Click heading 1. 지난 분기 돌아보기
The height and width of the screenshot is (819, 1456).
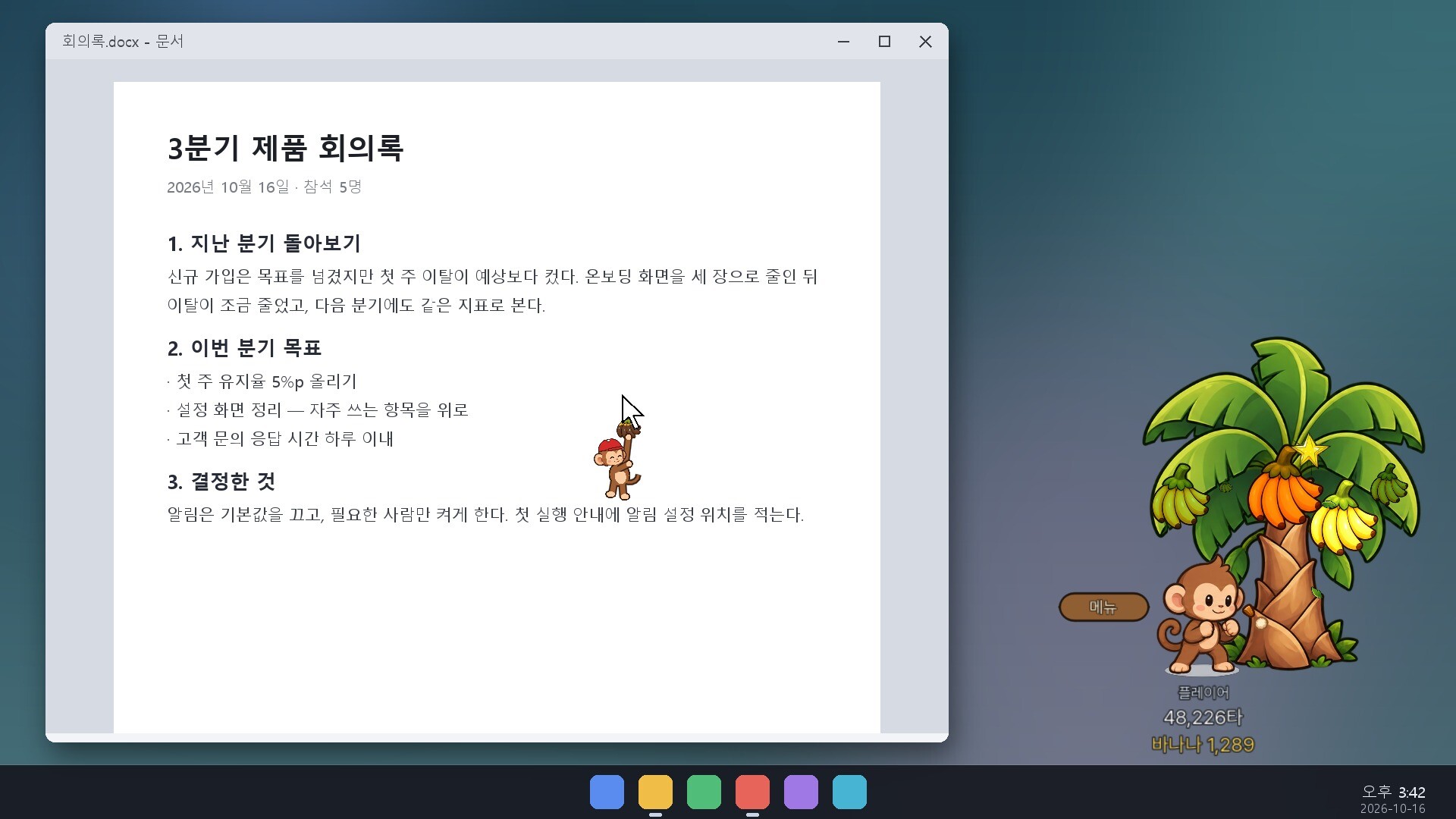coord(264,243)
